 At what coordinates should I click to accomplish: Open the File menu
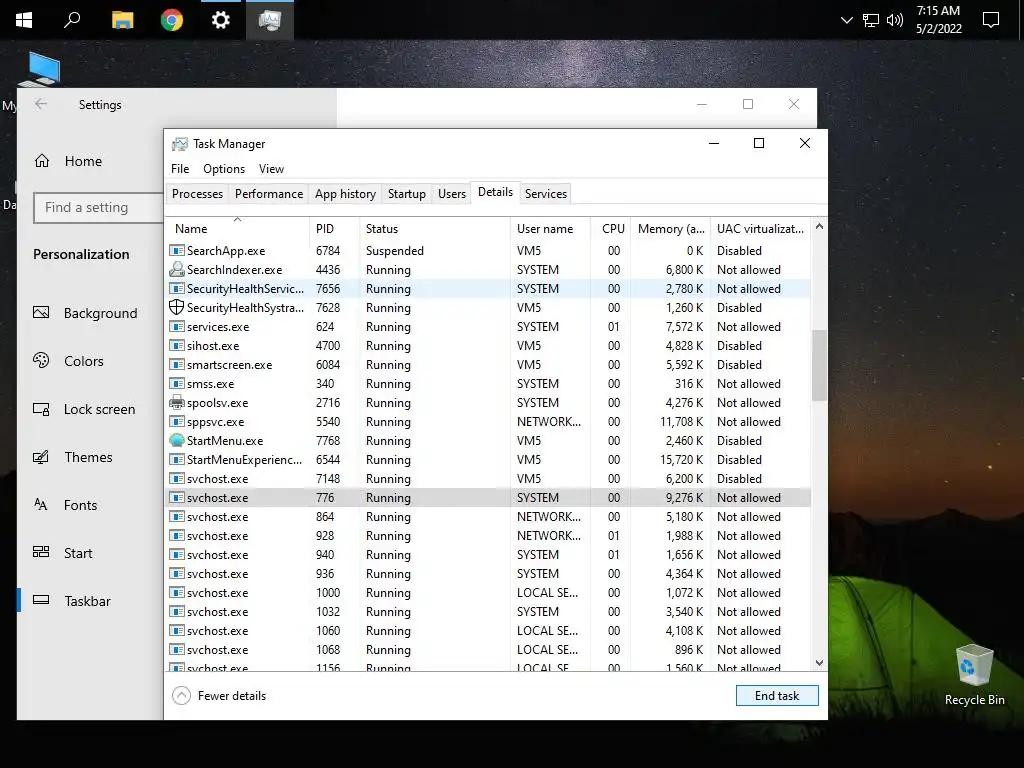[180, 169]
